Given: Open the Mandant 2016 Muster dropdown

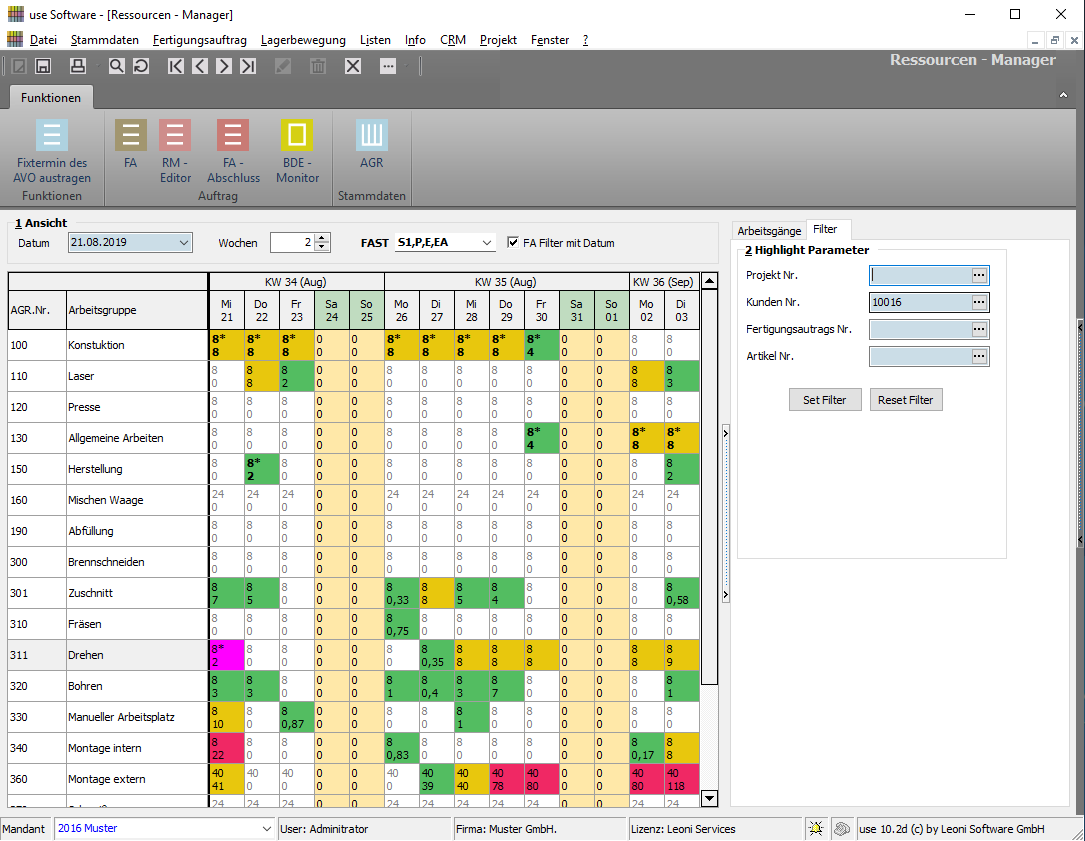Looking at the screenshot, I should pyautogui.click(x=267, y=829).
